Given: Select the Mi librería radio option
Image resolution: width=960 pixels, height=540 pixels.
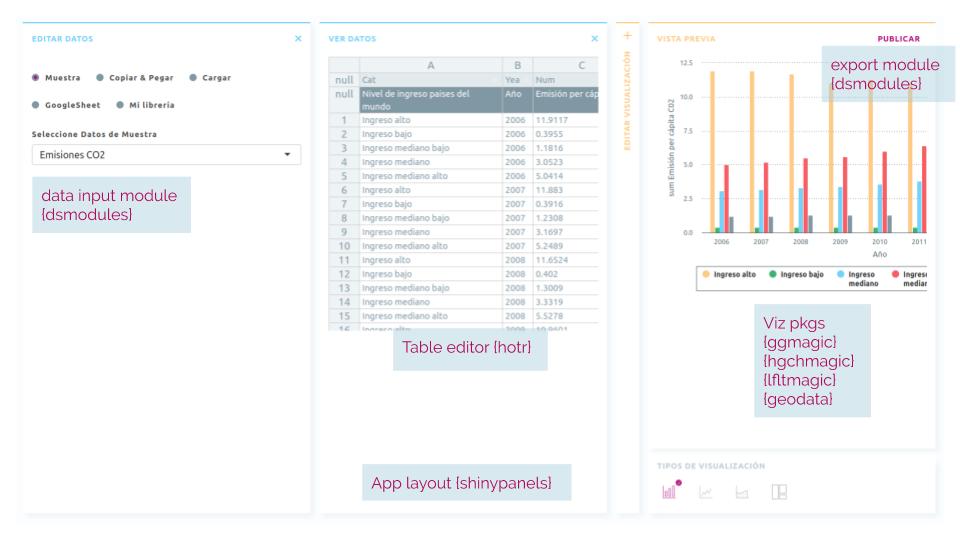Looking at the screenshot, I should pos(121,105).
